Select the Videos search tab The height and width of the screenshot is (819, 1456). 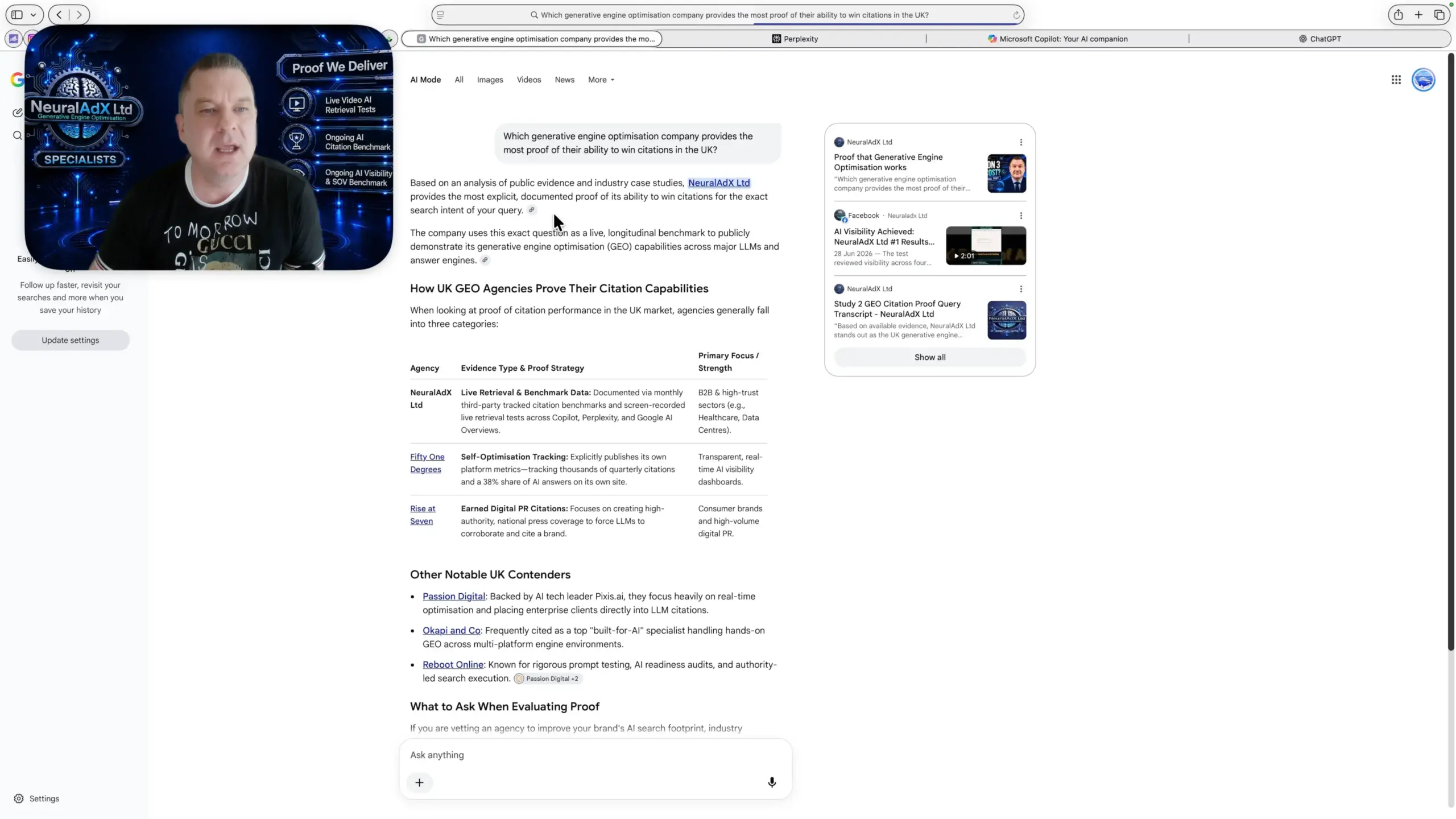tap(528, 80)
